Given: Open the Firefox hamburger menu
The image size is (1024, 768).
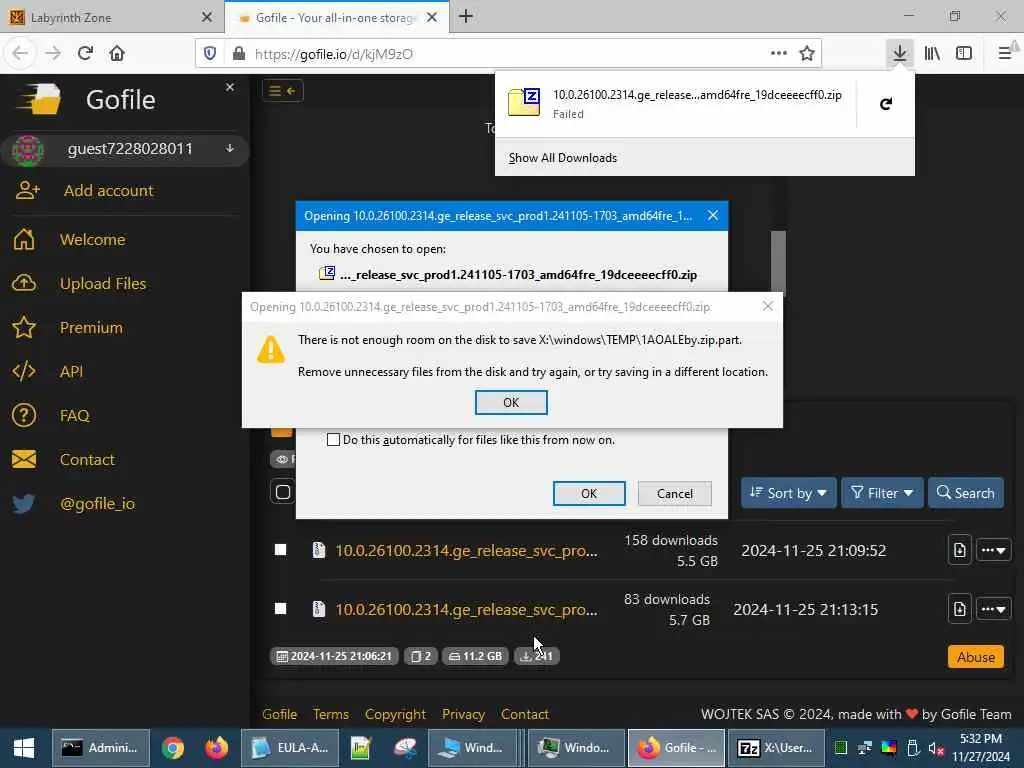Looking at the screenshot, I should 1004,54.
